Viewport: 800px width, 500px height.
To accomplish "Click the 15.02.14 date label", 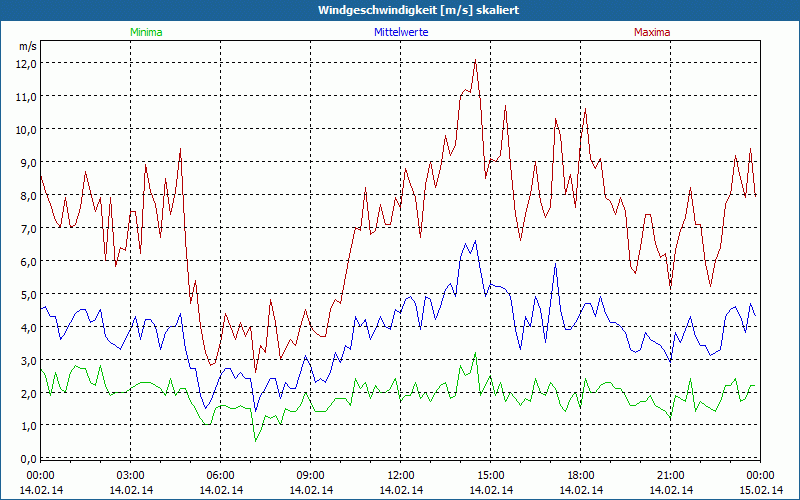I will pyautogui.click(x=759, y=490).
